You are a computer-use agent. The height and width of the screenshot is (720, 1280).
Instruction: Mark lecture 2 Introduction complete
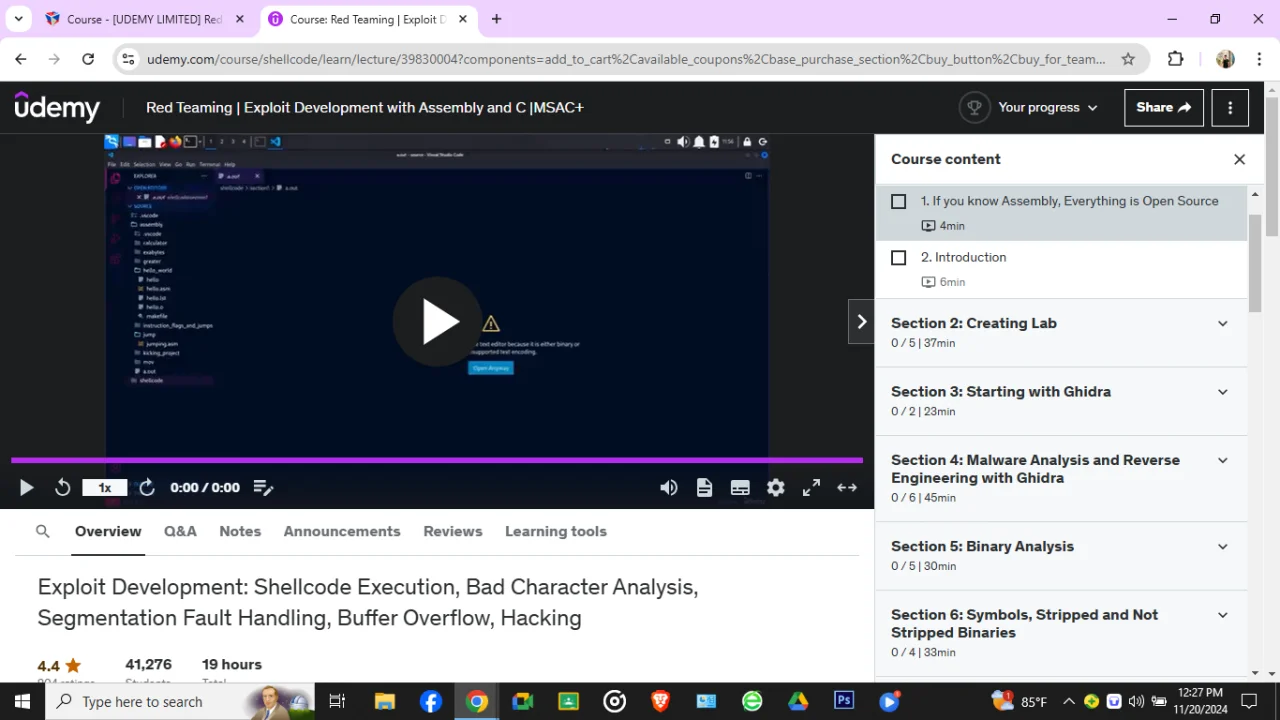point(899,258)
